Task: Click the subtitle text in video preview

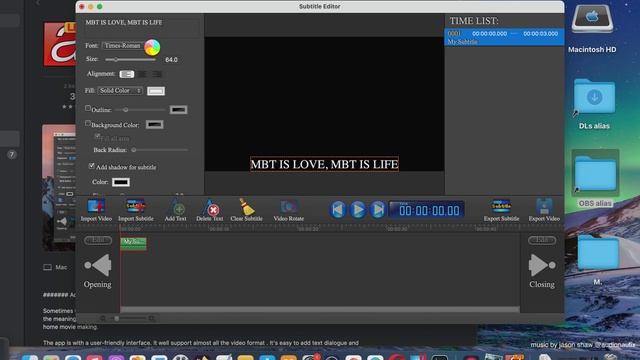Action: click(x=324, y=164)
